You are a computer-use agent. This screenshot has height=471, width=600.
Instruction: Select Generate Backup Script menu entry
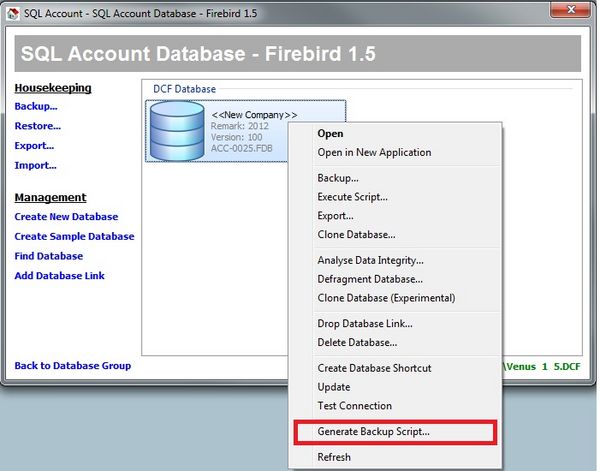(373, 432)
